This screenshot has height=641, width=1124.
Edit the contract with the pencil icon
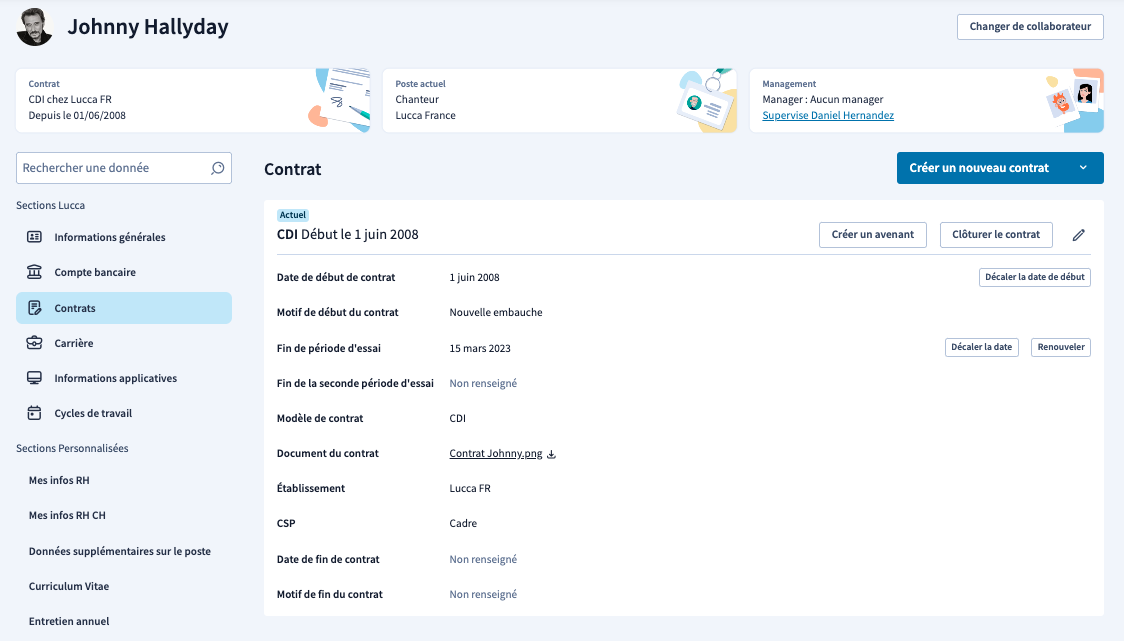1079,234
